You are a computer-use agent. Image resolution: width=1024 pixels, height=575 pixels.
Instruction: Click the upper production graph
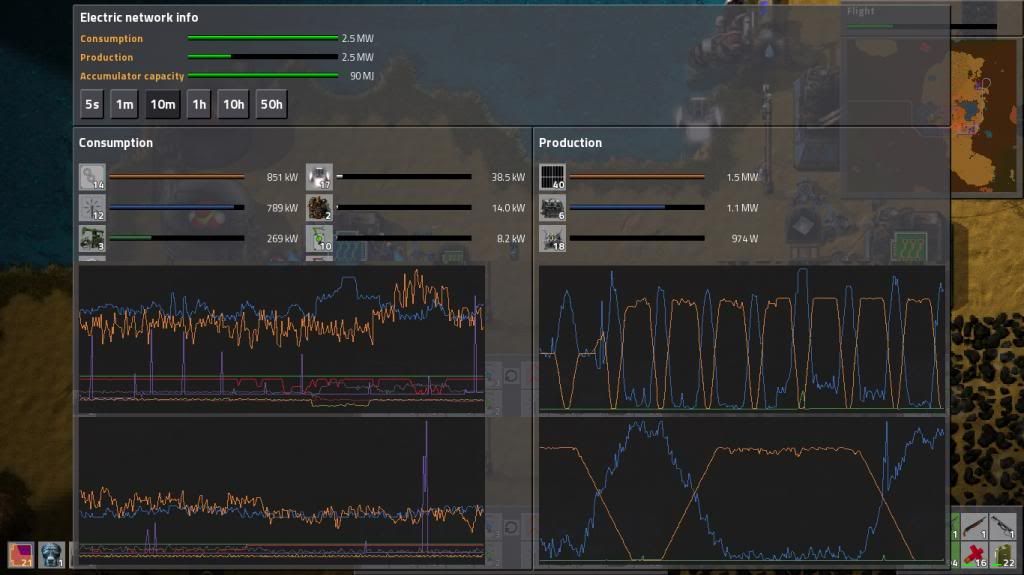(742, 339)
